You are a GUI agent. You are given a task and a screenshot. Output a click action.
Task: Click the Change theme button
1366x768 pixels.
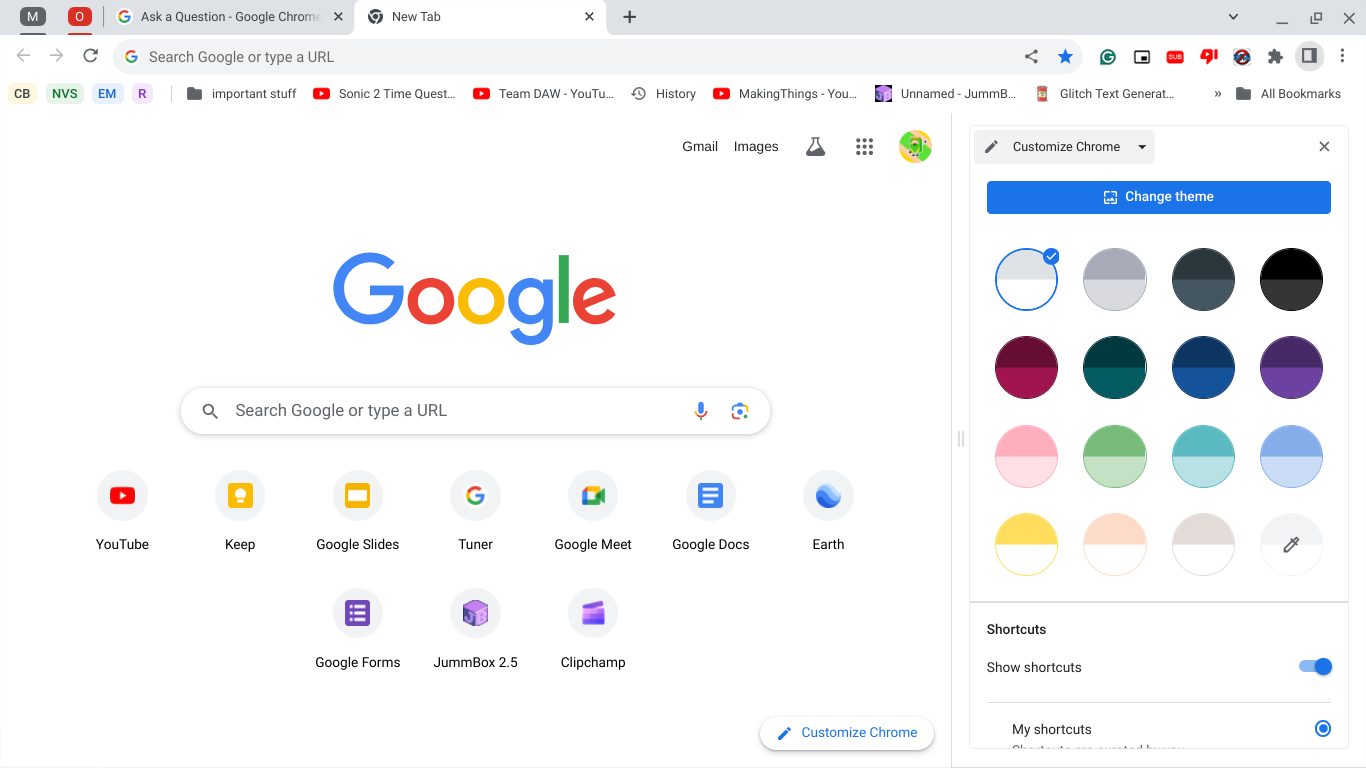click(x=1158, y=197)
